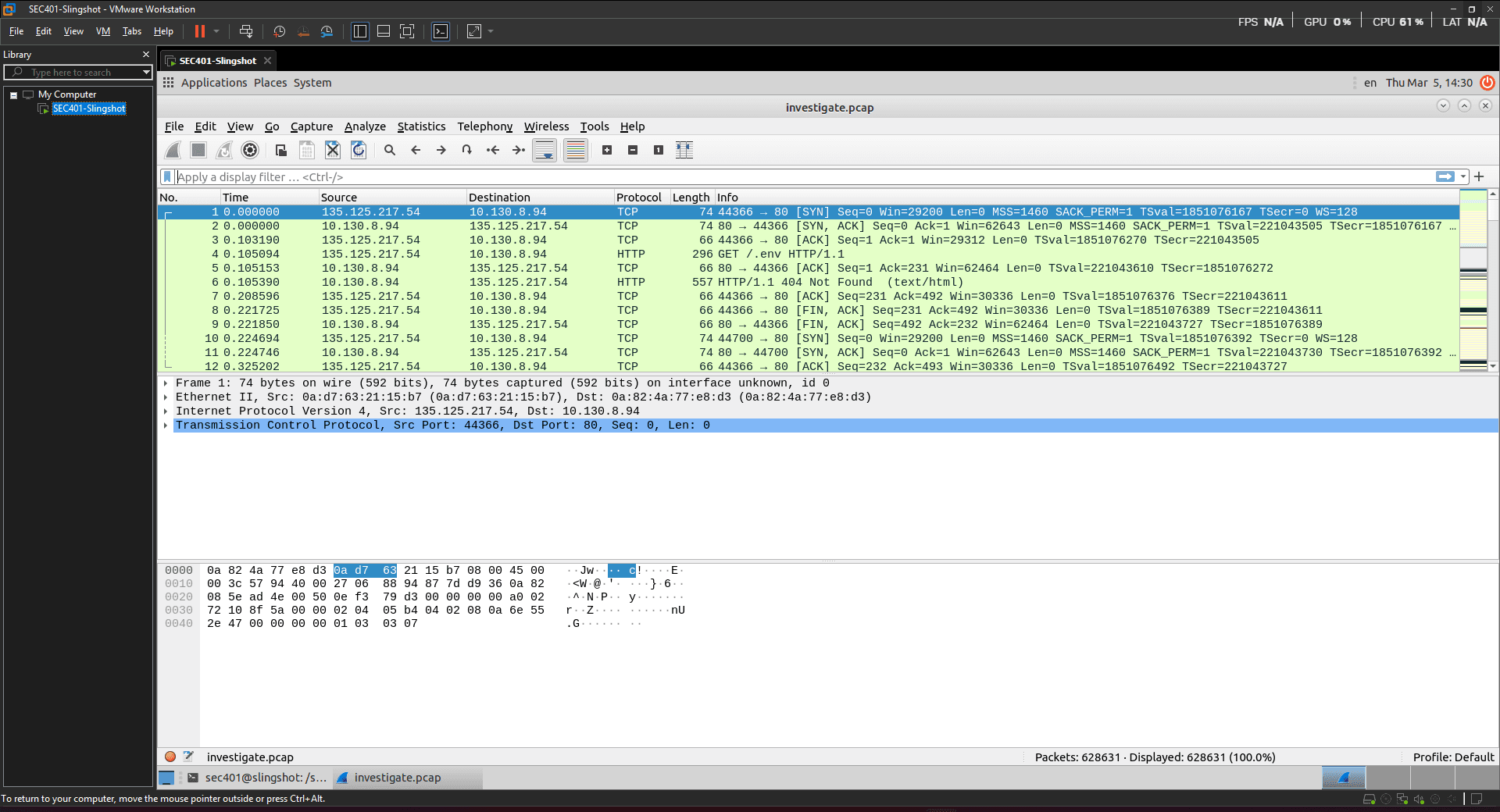Click the Go to previous packet arrow
The height and width of the screenshot is (812, 1500).
[416, 150]
